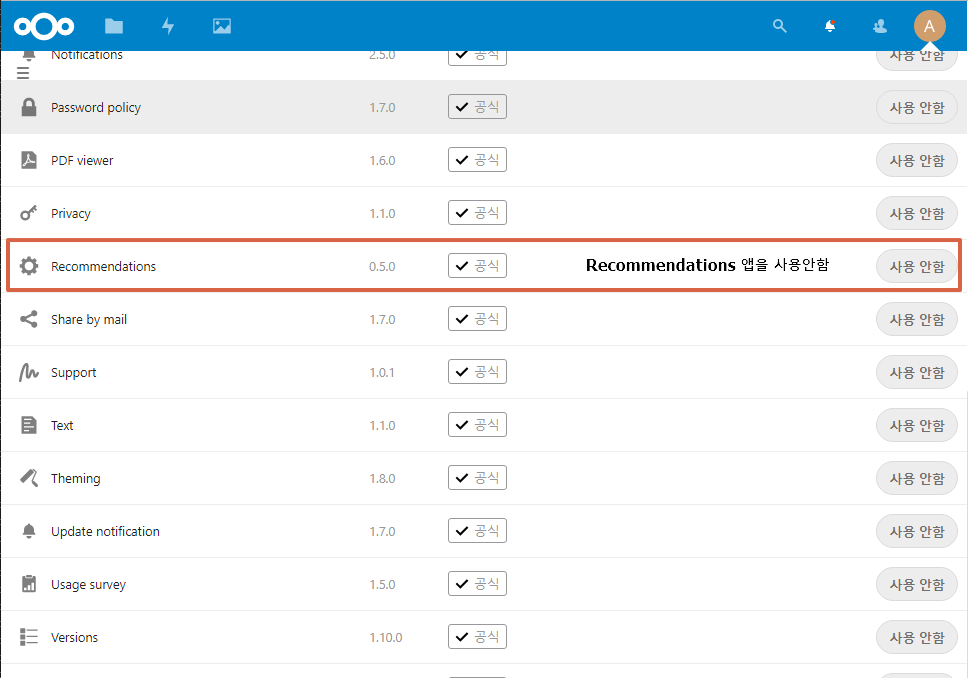Select the Privacy app name
This screenshot has width=968, height=678.
(x=70, y=214)
